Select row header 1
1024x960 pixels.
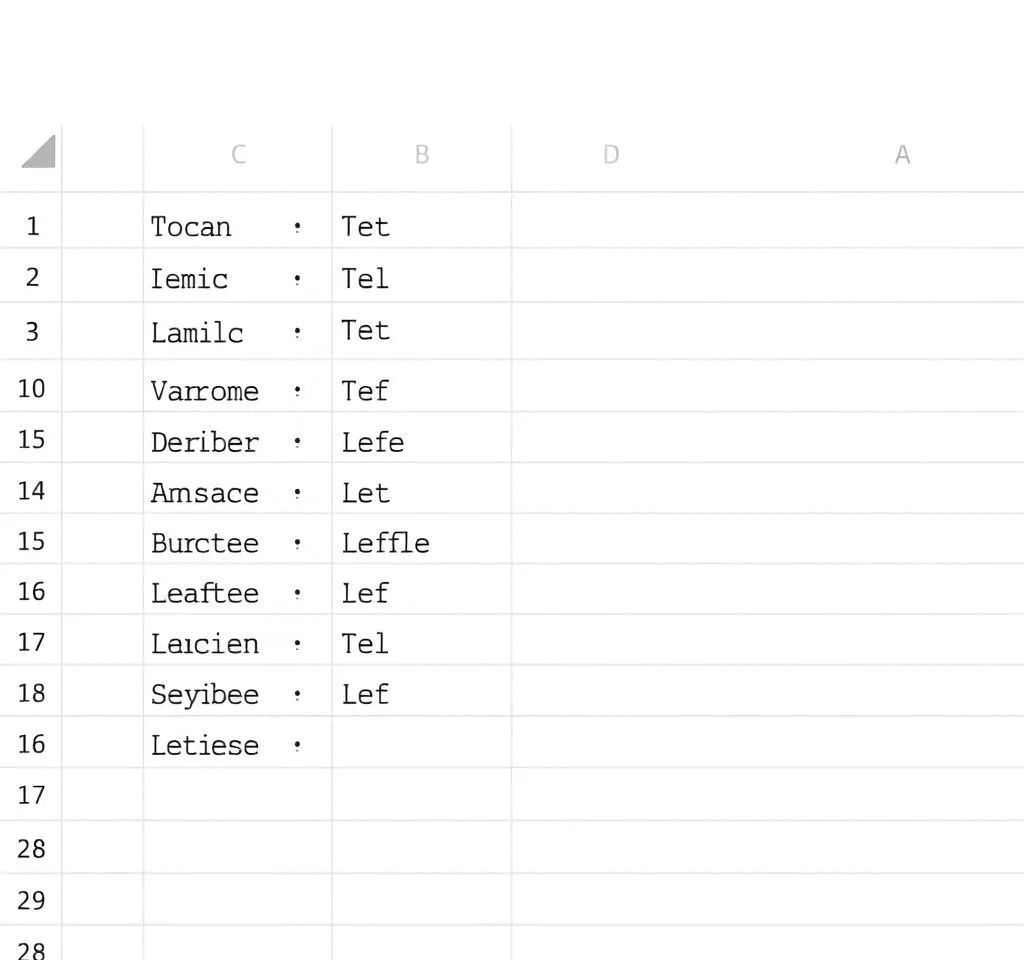[x=32, y=226]
